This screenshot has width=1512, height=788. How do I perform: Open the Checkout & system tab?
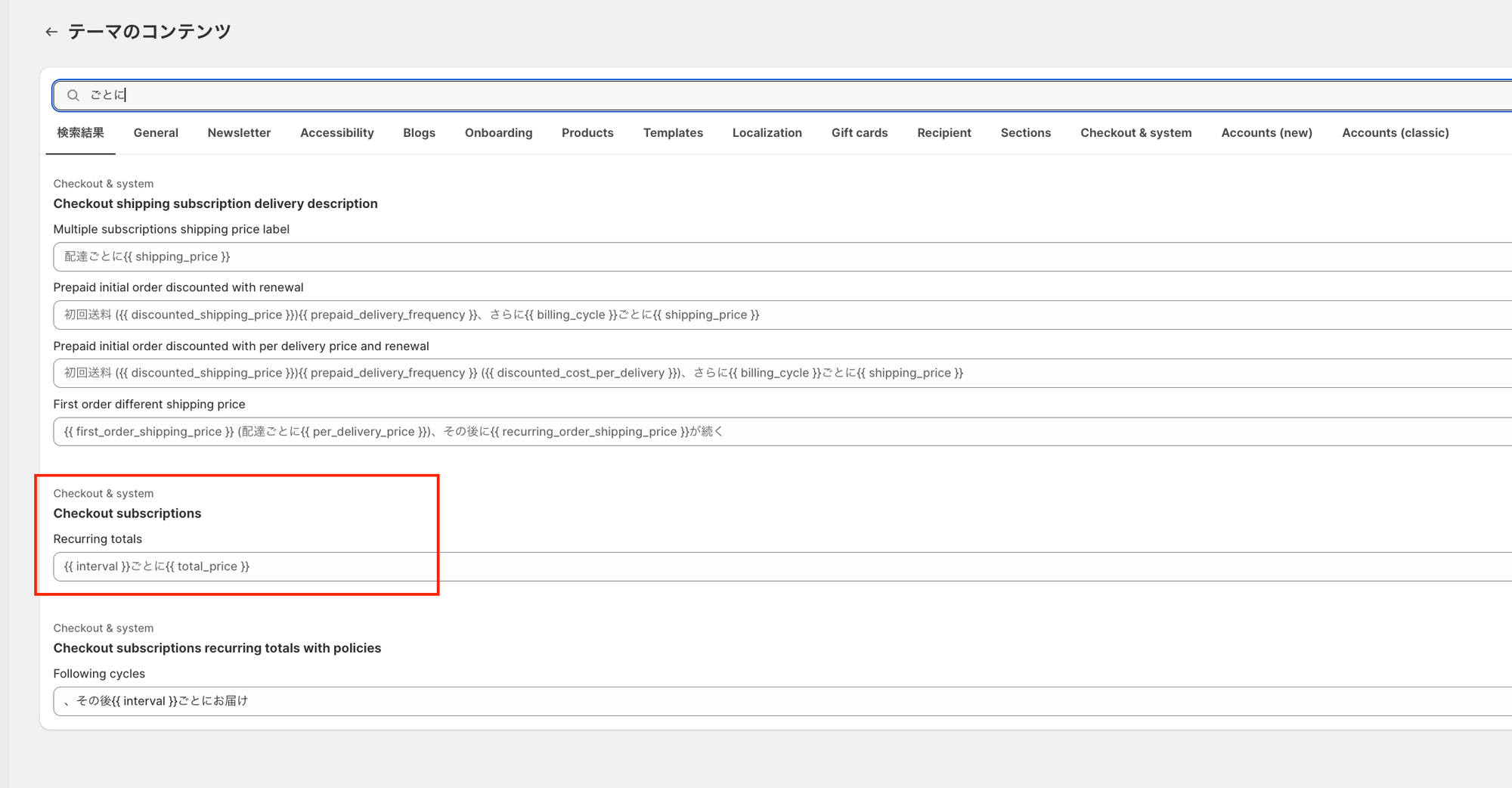pos(1136,133)
